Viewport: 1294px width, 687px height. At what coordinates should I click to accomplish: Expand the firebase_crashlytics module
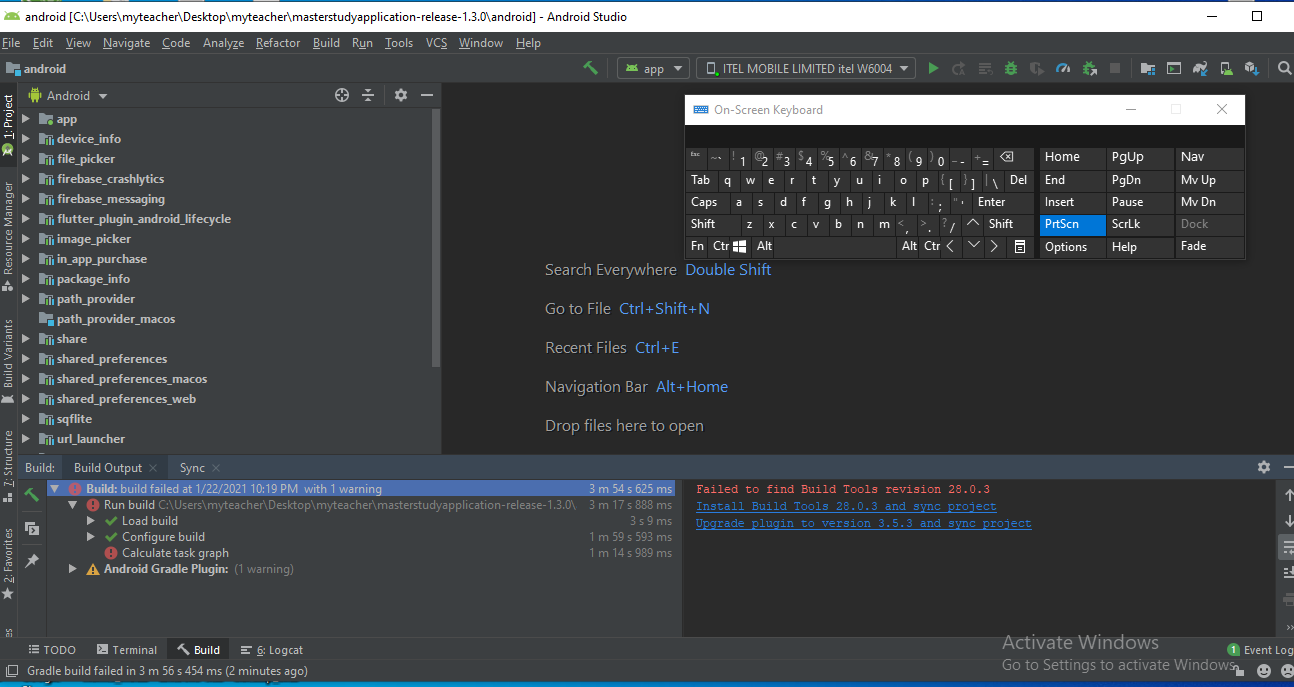[x=26, y=179]
